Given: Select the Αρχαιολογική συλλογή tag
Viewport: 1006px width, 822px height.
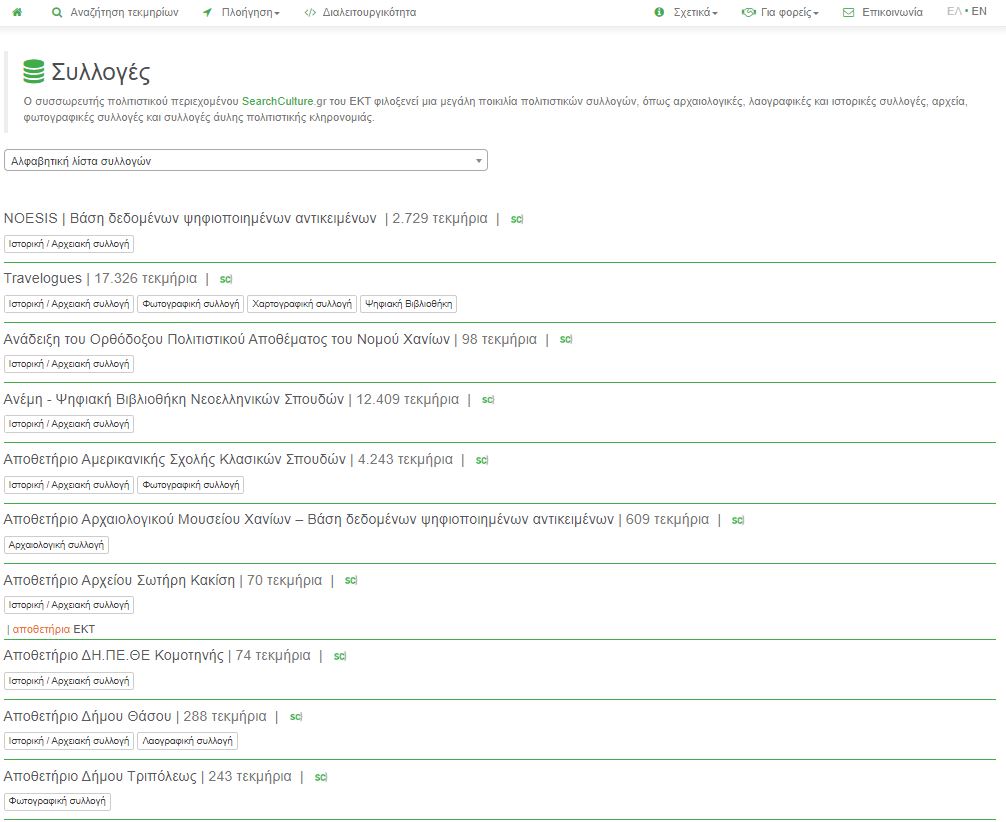Looking at the screenshot, I should pyautogui.click(x=57, y=545).
